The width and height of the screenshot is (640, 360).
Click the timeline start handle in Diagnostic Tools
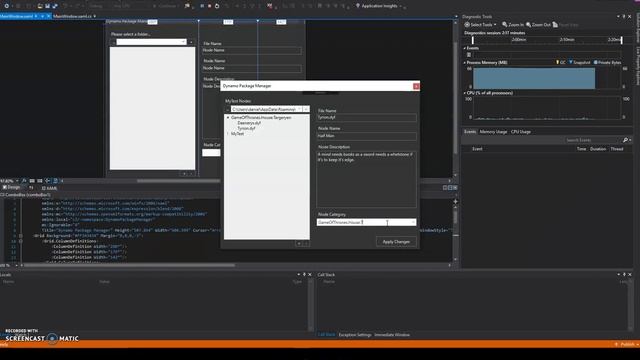(x=473, y=40)
